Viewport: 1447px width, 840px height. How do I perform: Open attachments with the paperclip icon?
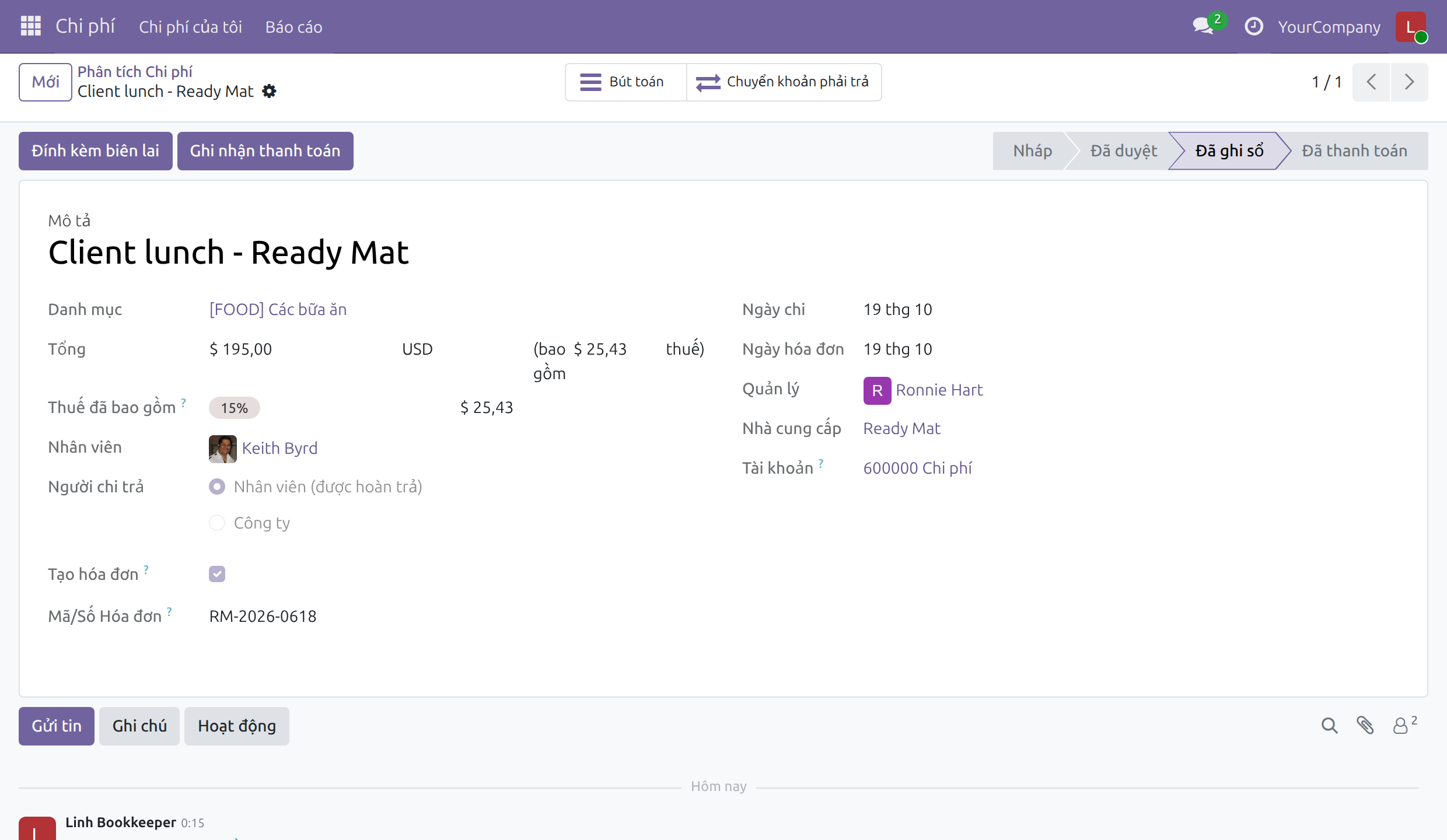pos(1365,726)
